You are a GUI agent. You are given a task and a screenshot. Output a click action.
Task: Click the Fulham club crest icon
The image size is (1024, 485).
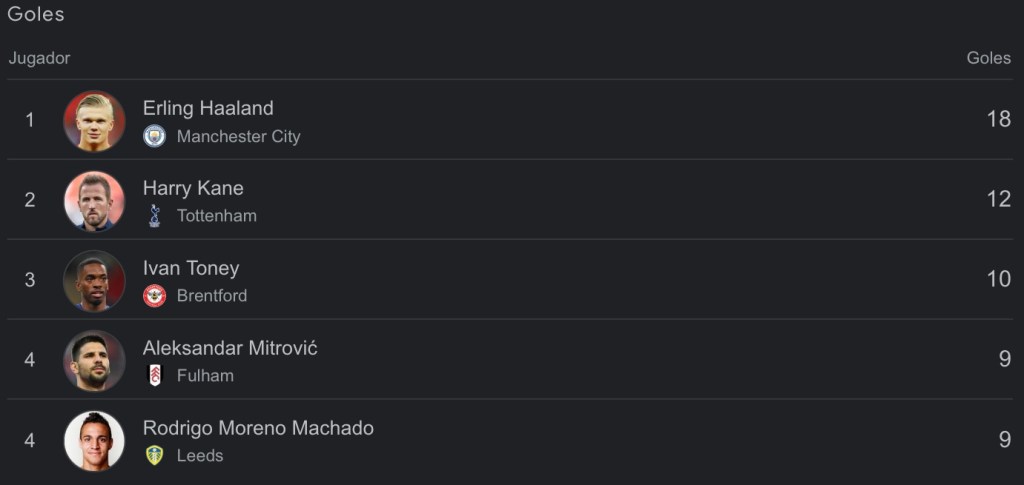154,376
